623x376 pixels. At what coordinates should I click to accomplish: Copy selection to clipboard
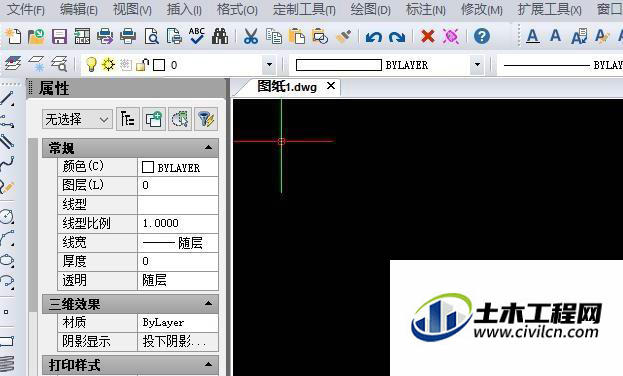point(274,36)
